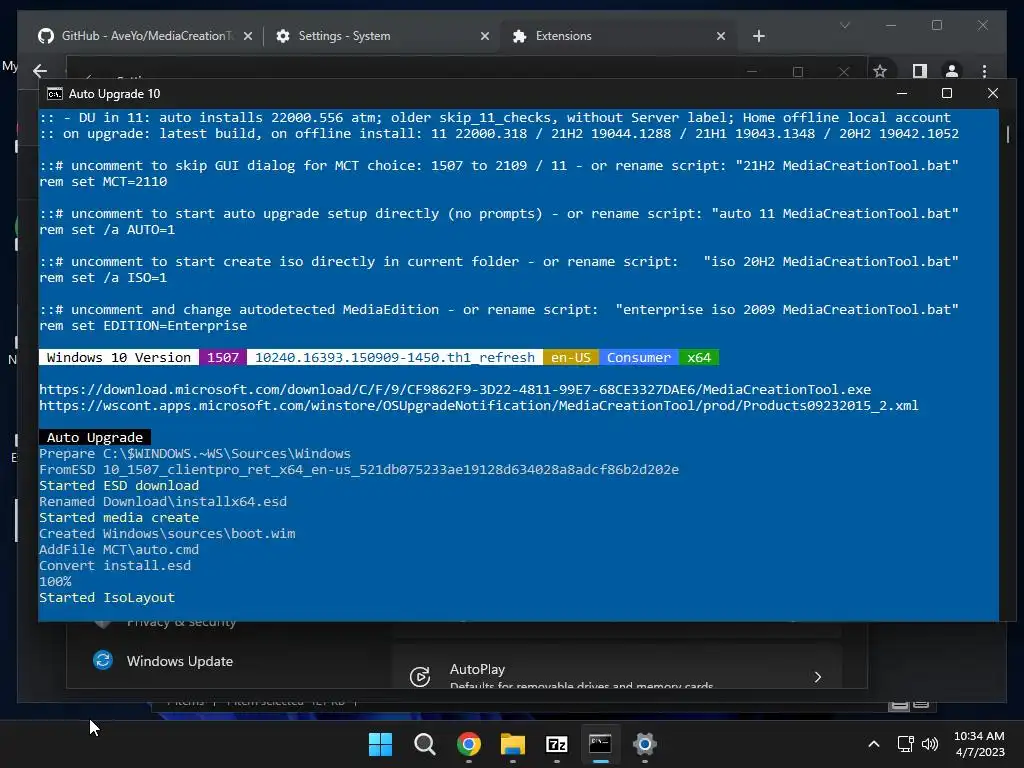The image size is (1024, 768).
Task: Open 7-Zip from taskbar
Action: point(556,744)
